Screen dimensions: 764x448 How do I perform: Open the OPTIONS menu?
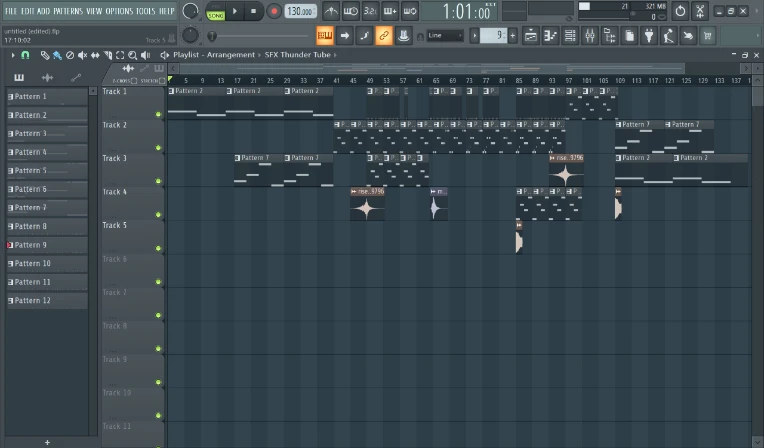119,11
